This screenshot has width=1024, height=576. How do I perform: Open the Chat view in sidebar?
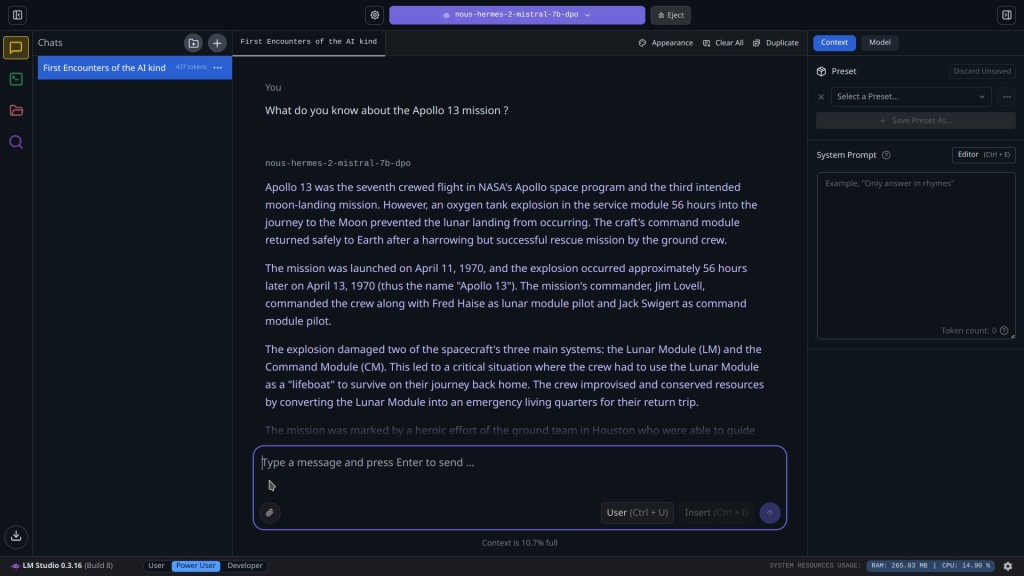(16, 48)
